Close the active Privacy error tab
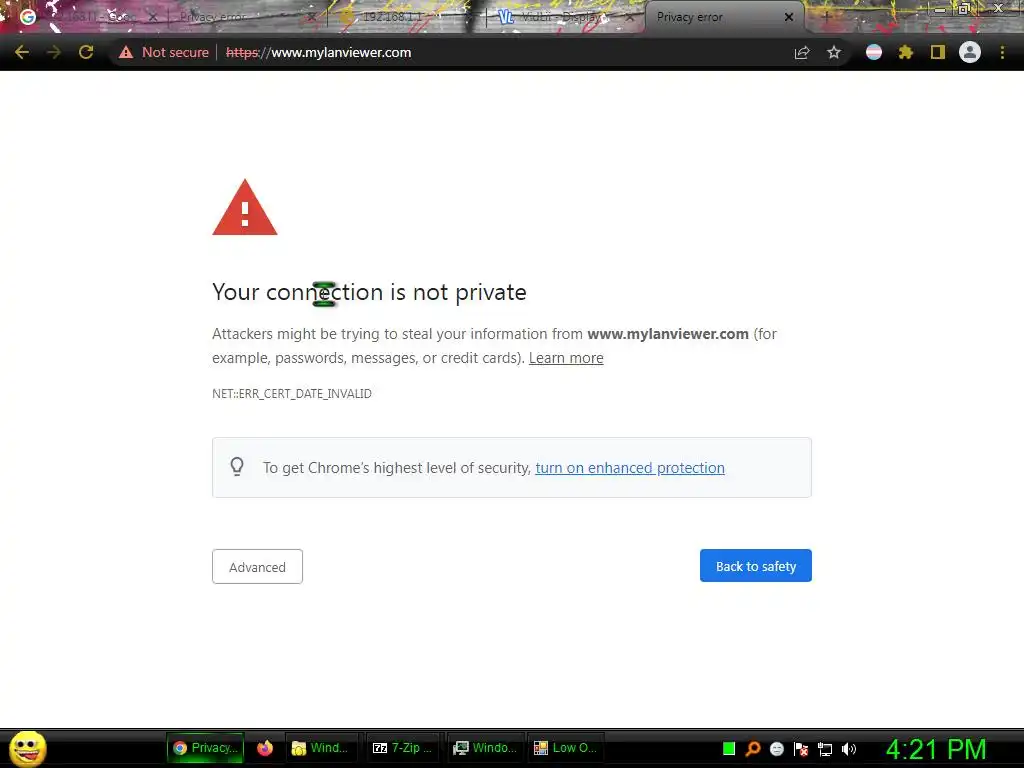Screen dimensions: 1024x768 [789, 17]
